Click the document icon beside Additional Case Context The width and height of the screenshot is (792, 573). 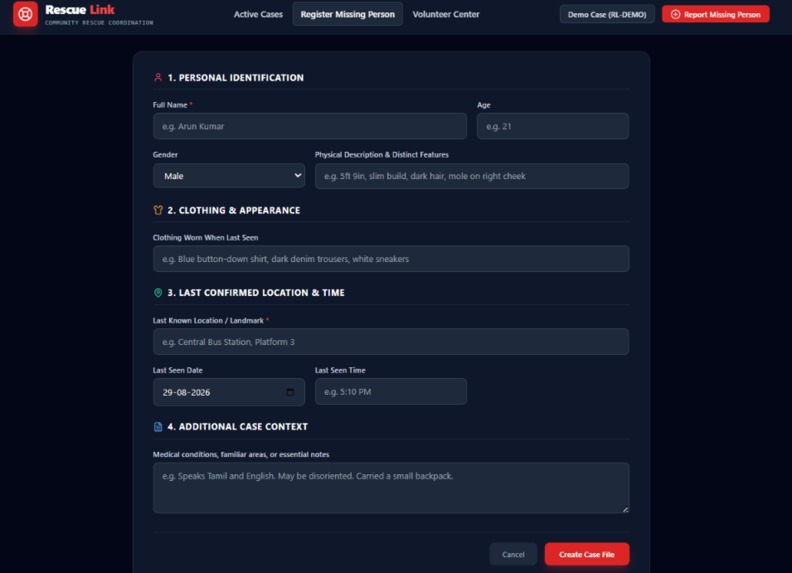[158, 427]
